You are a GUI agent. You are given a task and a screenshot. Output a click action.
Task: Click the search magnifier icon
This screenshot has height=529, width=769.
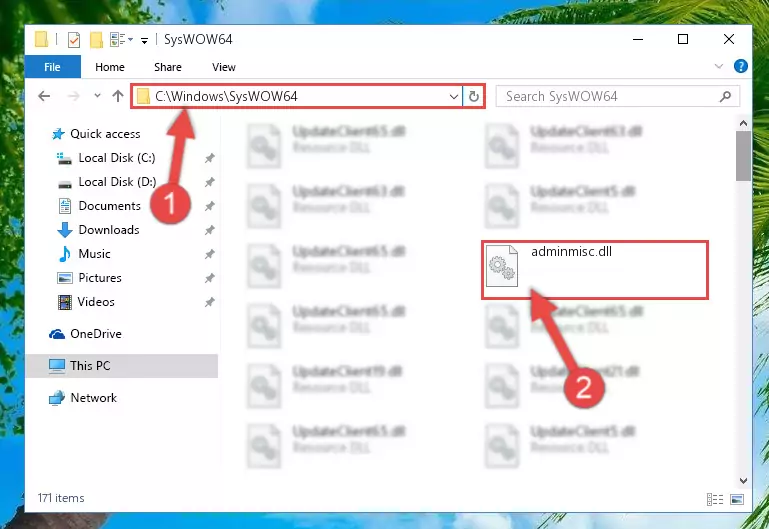(725, 97)
